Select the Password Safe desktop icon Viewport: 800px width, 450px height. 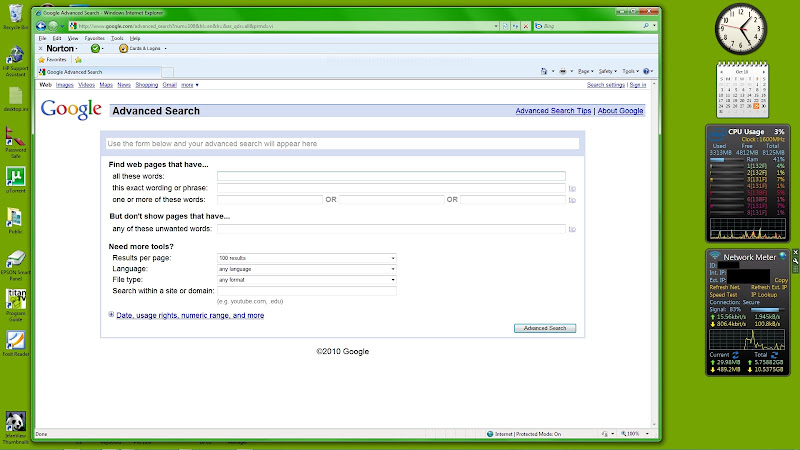tap(15, 142)
